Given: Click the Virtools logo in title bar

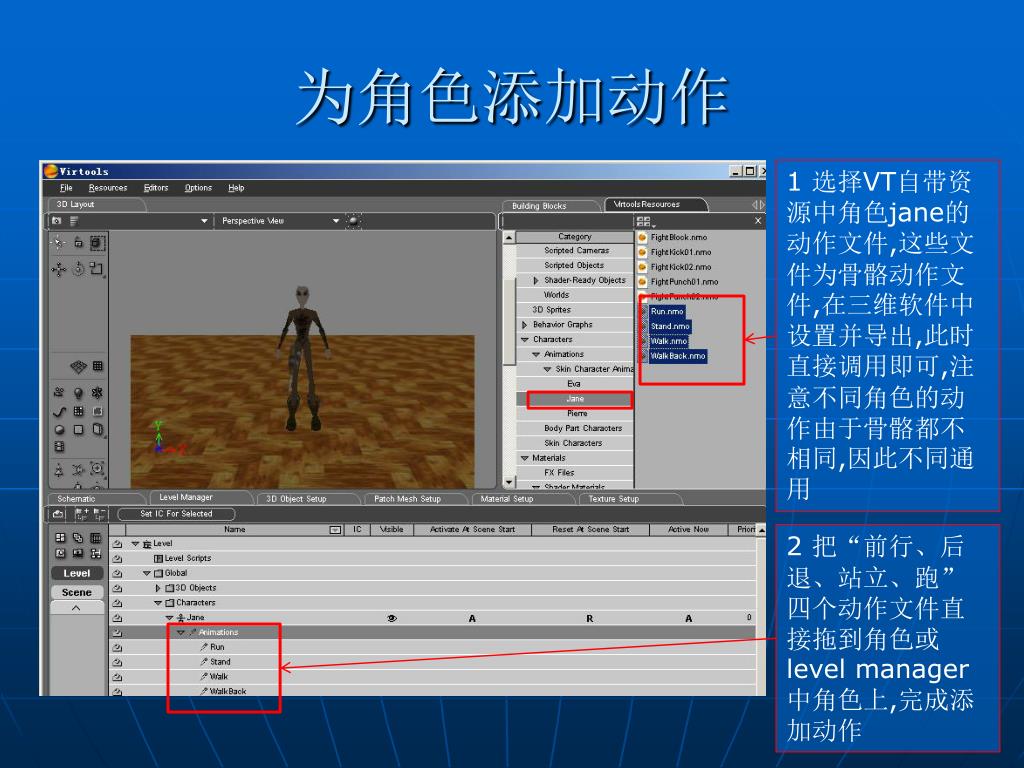Looking at the screenshot, I should 51,171.
